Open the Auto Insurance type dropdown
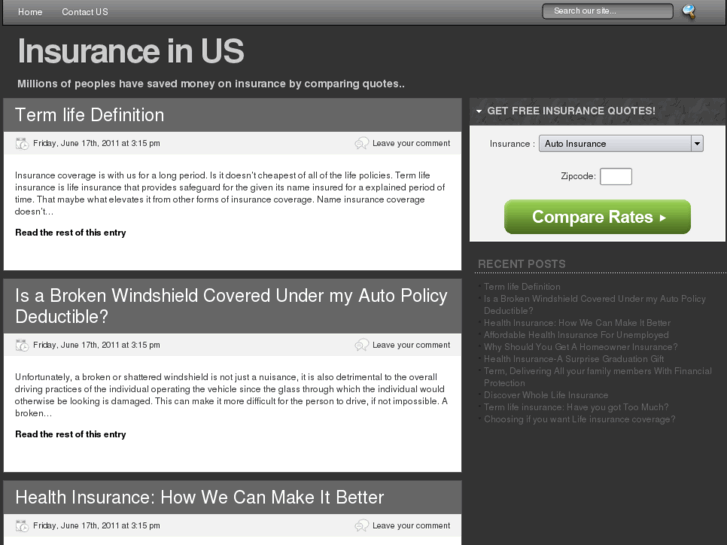727x545 pixels. (620, 143)
